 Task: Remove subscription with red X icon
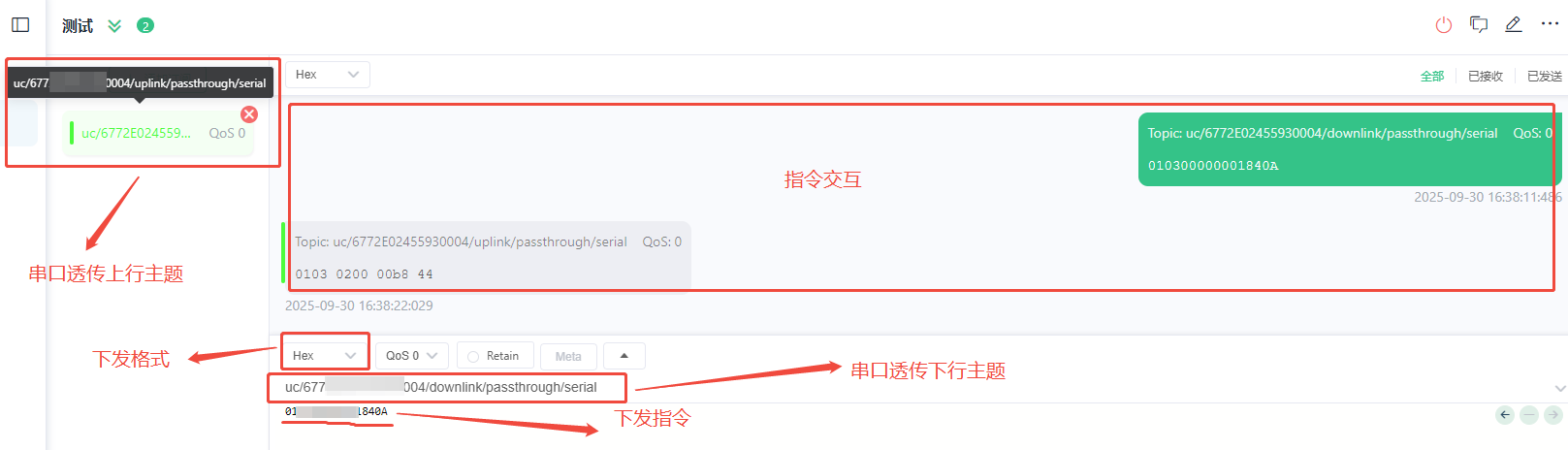[249, 114]
